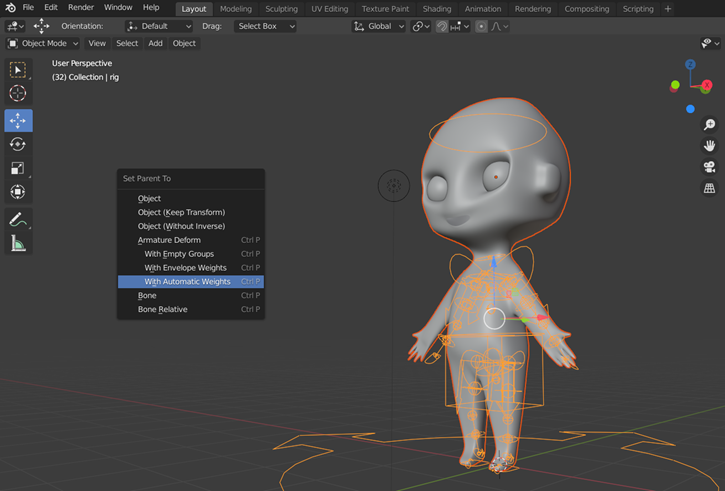Open the Render menu
The height and width of the screenshot is (491, 725).
point(81,7)
